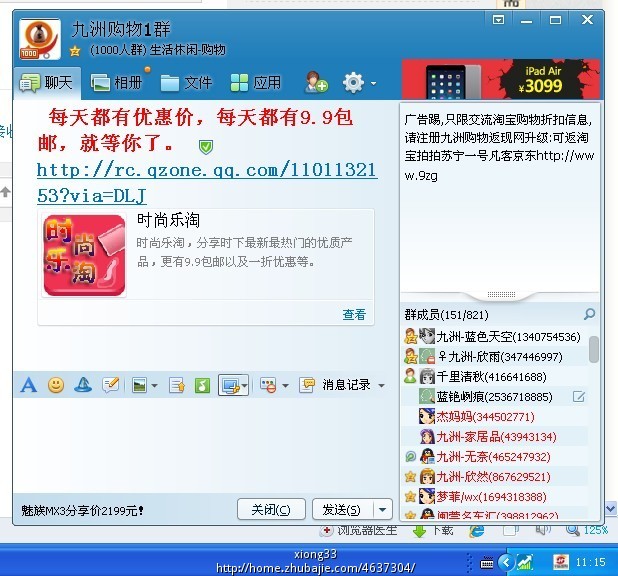This screenshot has width=618, height=576.
Task: Click the 125% zoom magnifier in browser
Action: [x=572, y=530]
